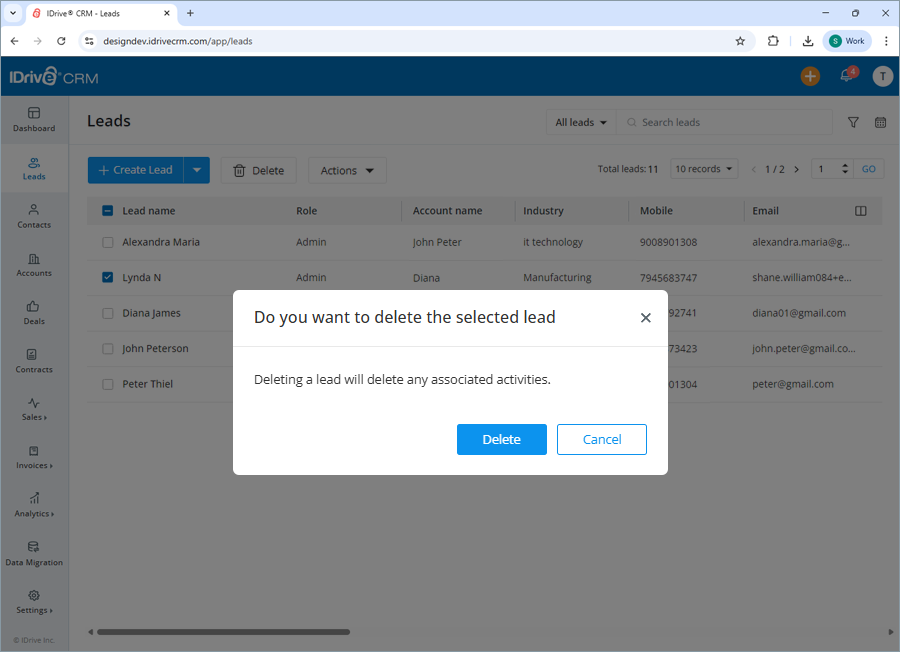The height and width of the screenshot is (652, 900).
Task: Open the notifications bell
Action: 846,75
